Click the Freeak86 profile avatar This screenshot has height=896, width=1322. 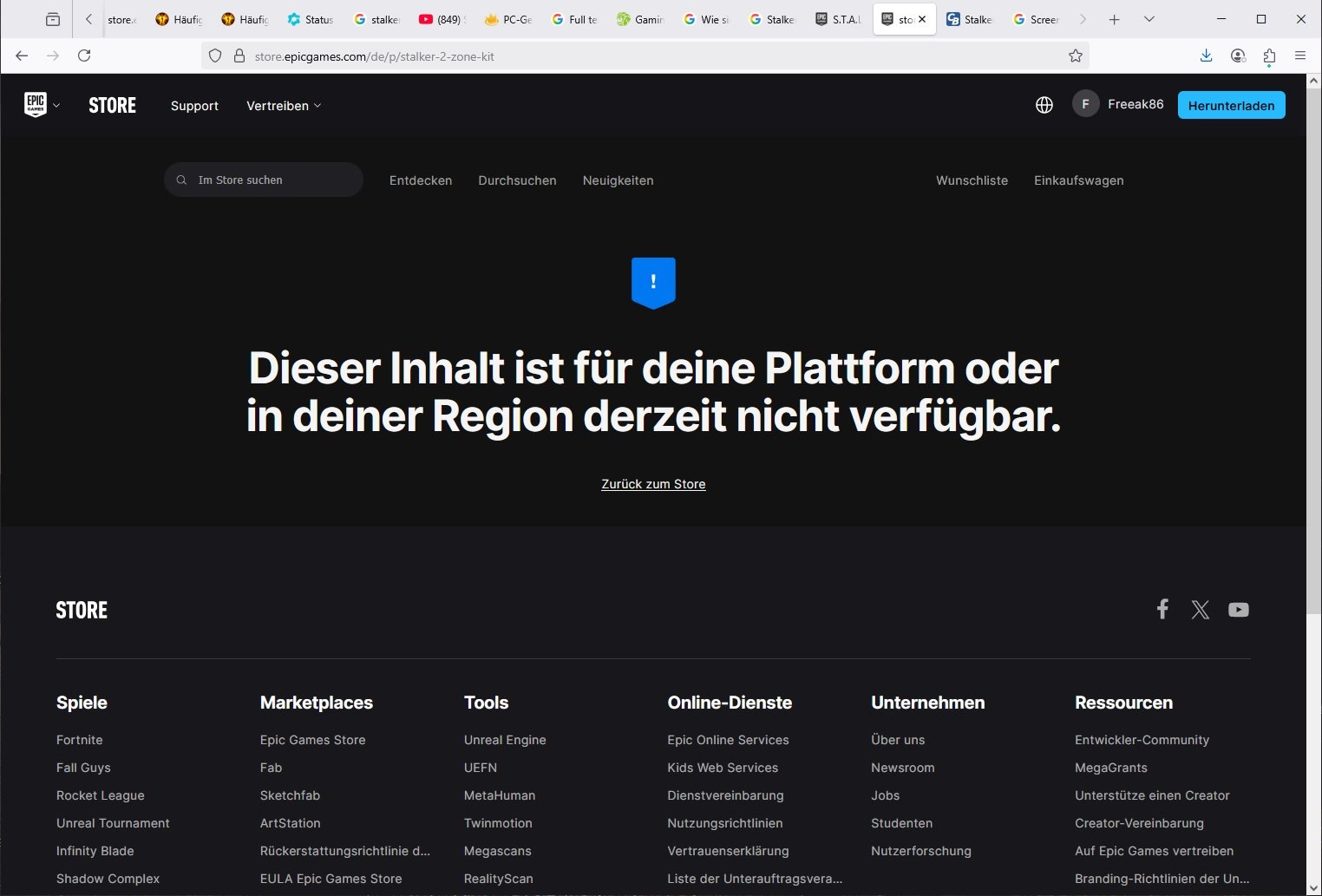tap(1085, 104)
